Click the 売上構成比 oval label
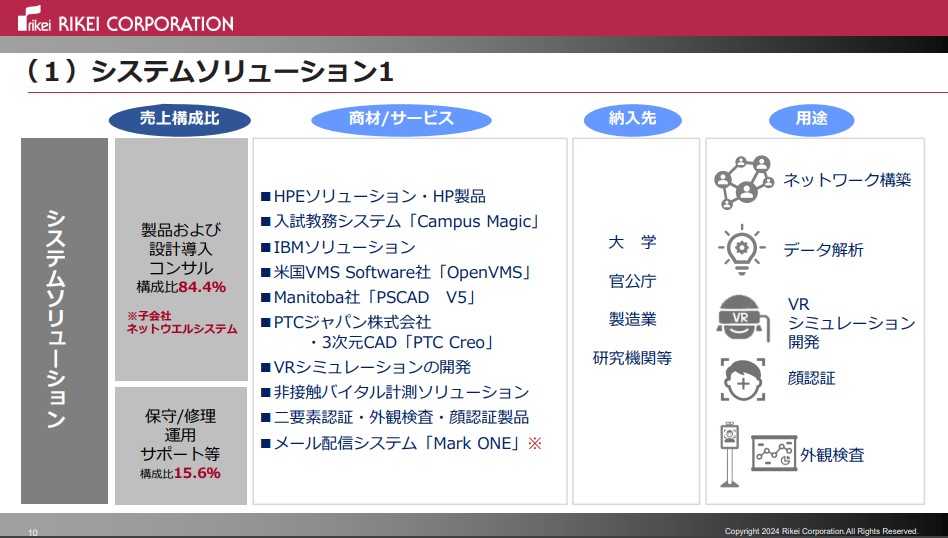The width and height of the screenshot is (948, 538). (x=180, y=119)
